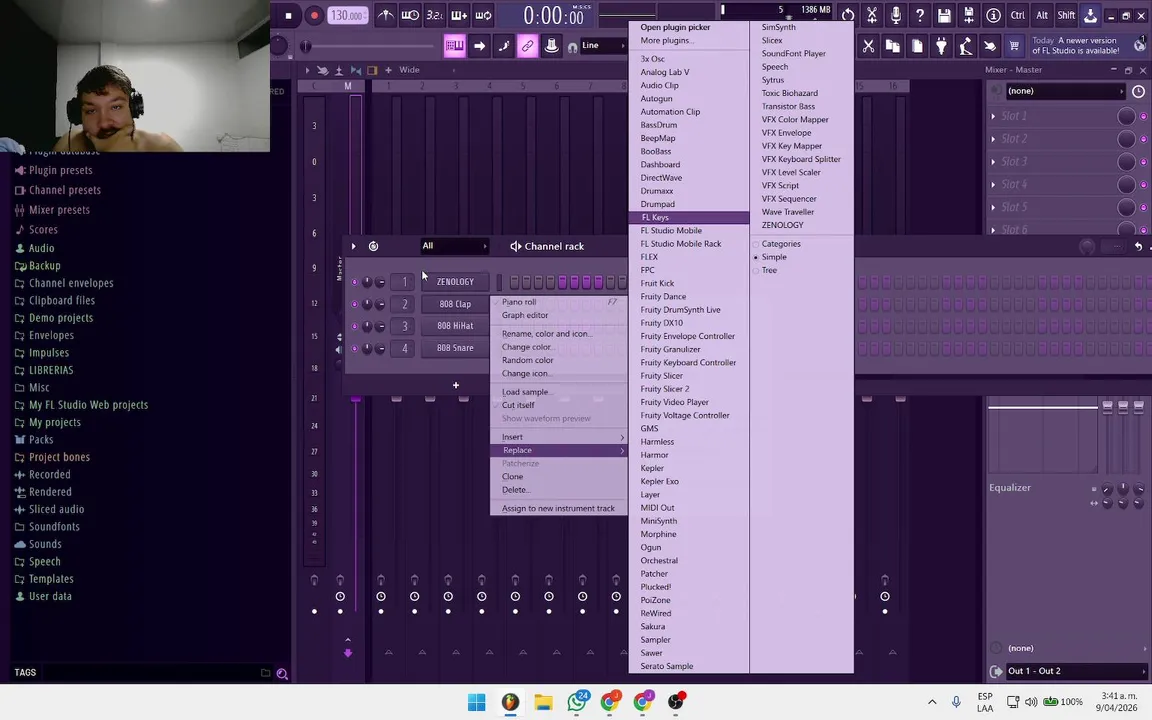
Task: Click the plus button to add channel
Action: [x=456, y=385]
